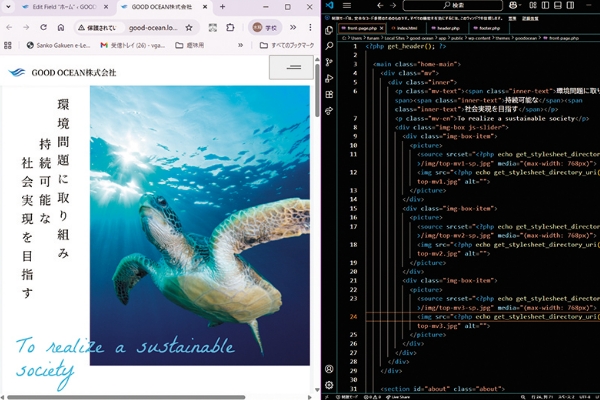Open the VS Code Explorer view
Viewport: 600px width, 400px height.
pos(329,29)
